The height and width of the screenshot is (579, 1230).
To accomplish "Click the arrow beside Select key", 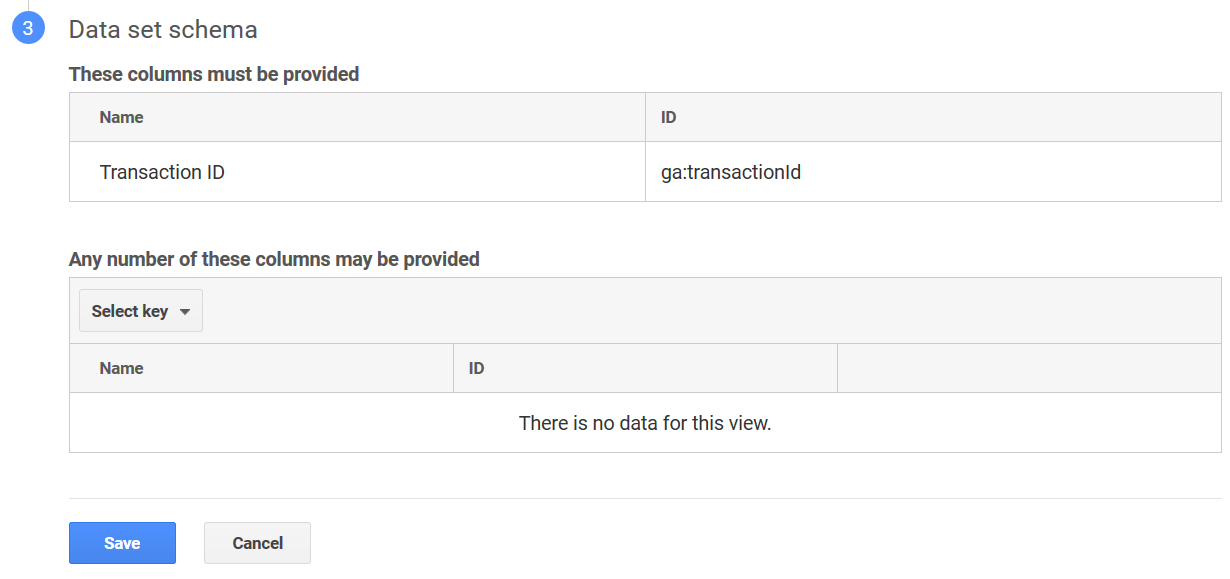I will [184, 312].
